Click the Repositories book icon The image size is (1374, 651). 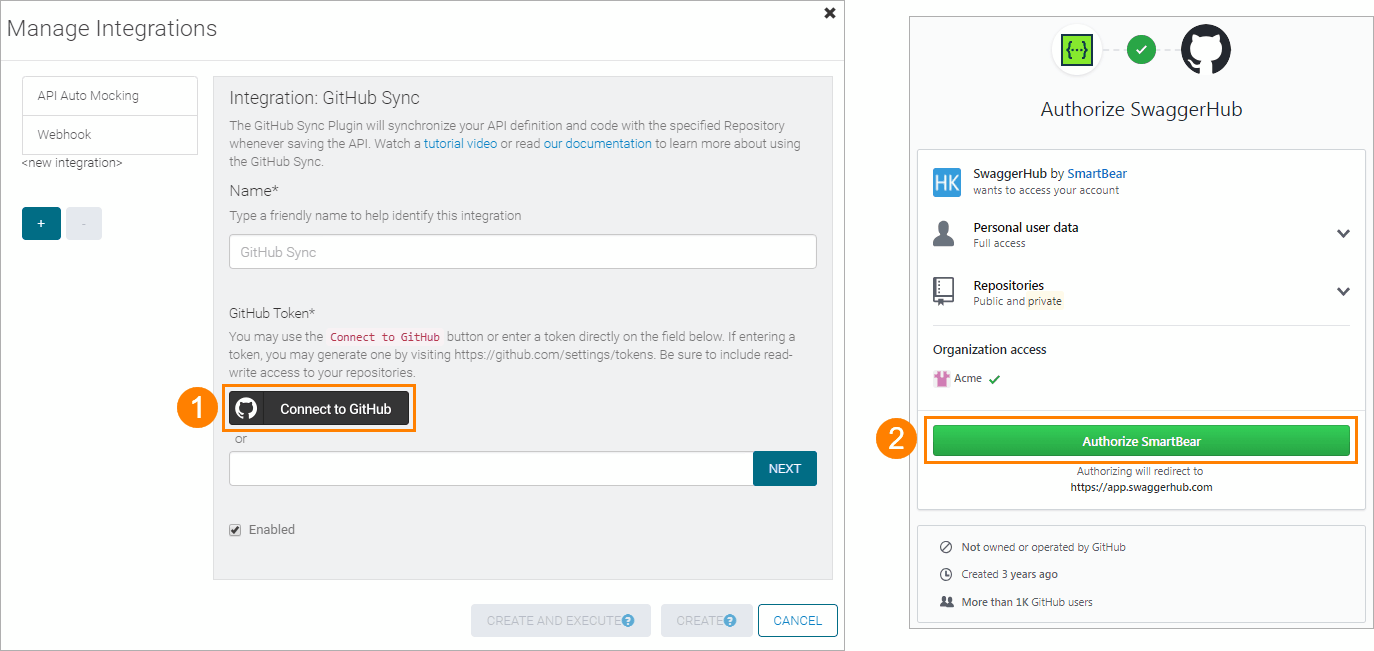(x=943, y=291)
